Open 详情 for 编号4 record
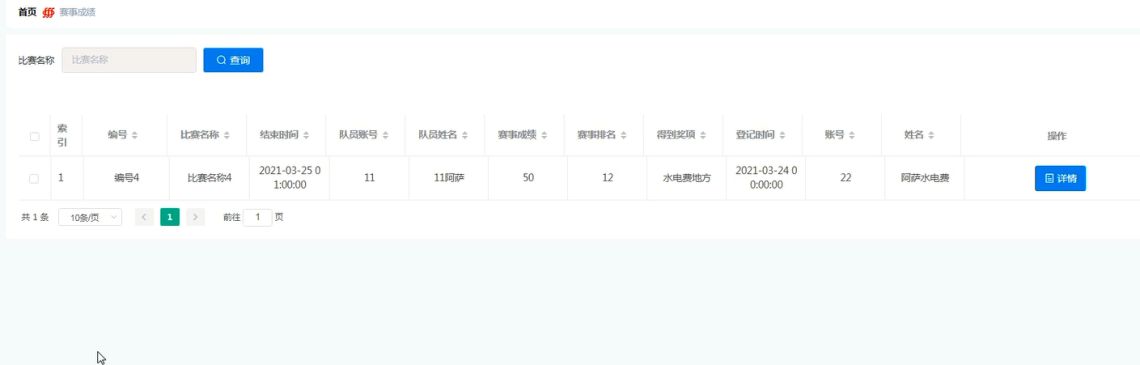 1060,178
